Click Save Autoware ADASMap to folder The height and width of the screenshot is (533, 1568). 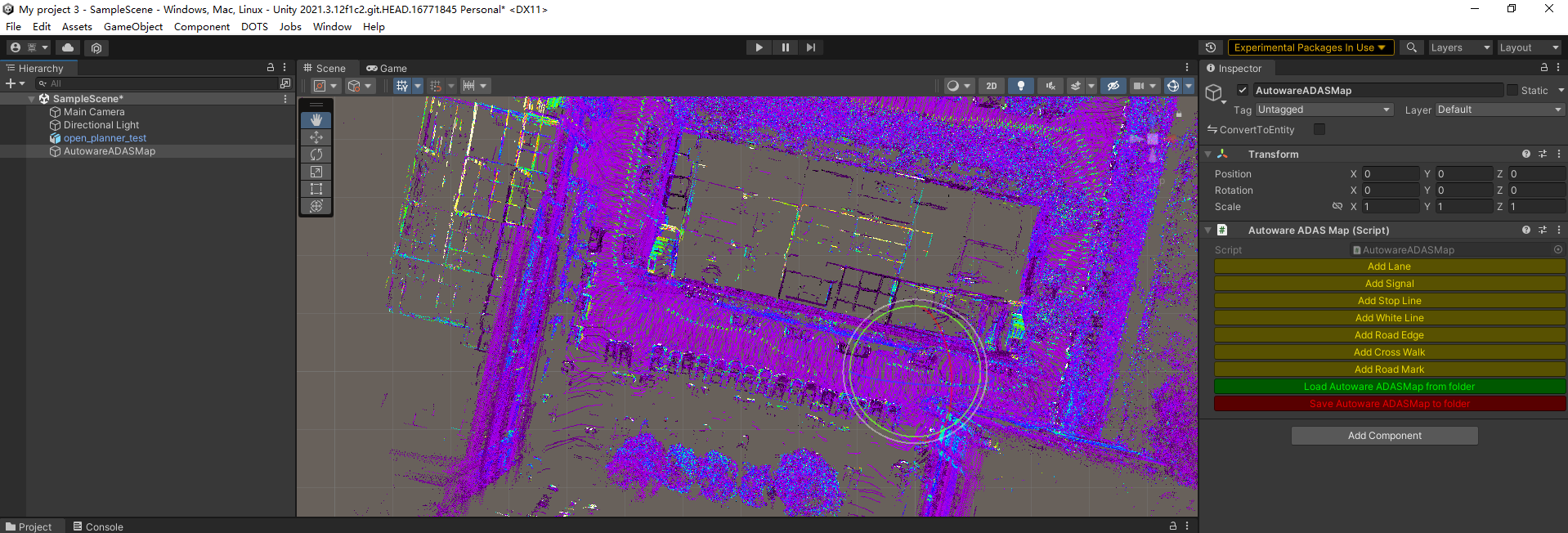click(1389, 404)
